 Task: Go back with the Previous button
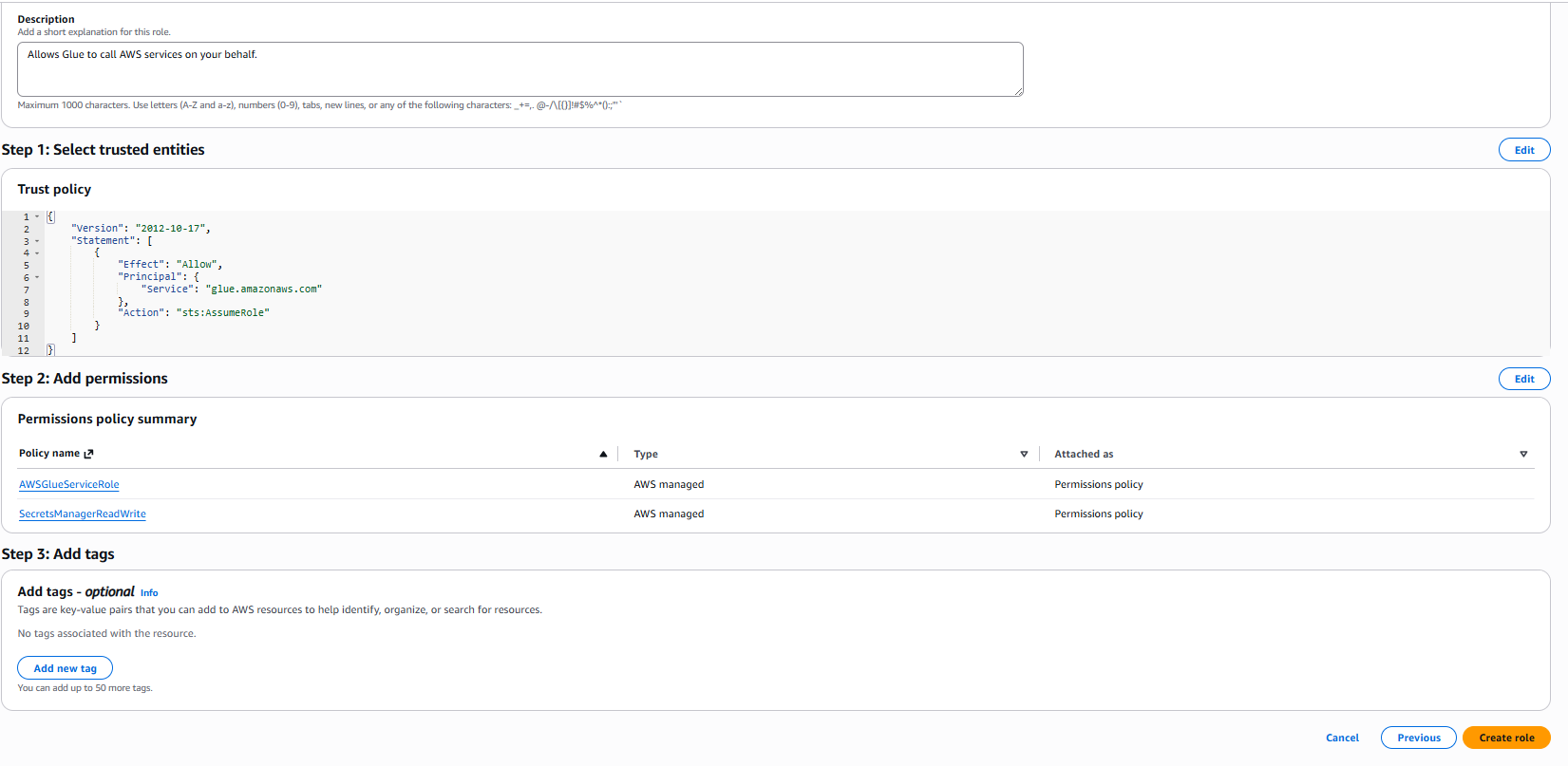tap(1419, 738)
